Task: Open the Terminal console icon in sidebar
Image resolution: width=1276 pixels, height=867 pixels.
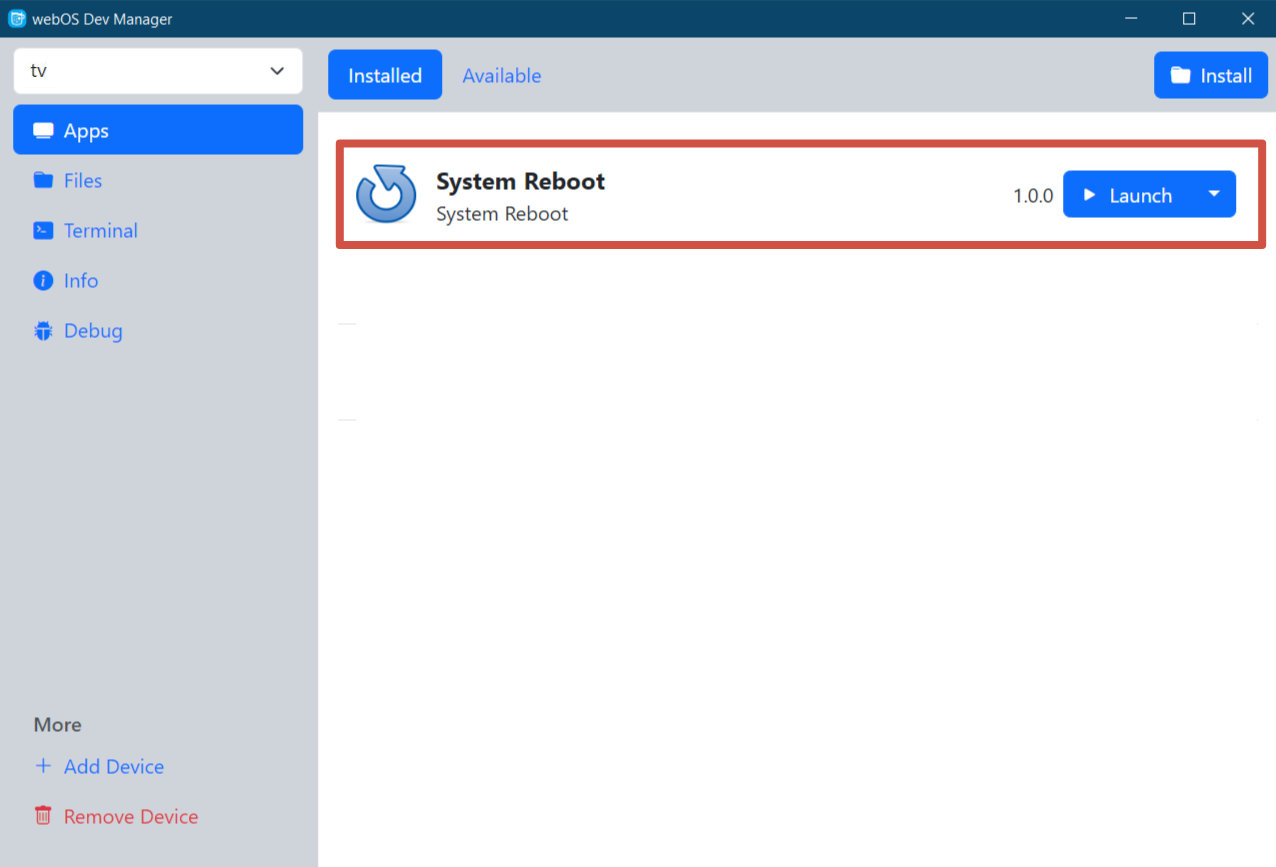Action: pyautogui.click(x=43, y=231)
